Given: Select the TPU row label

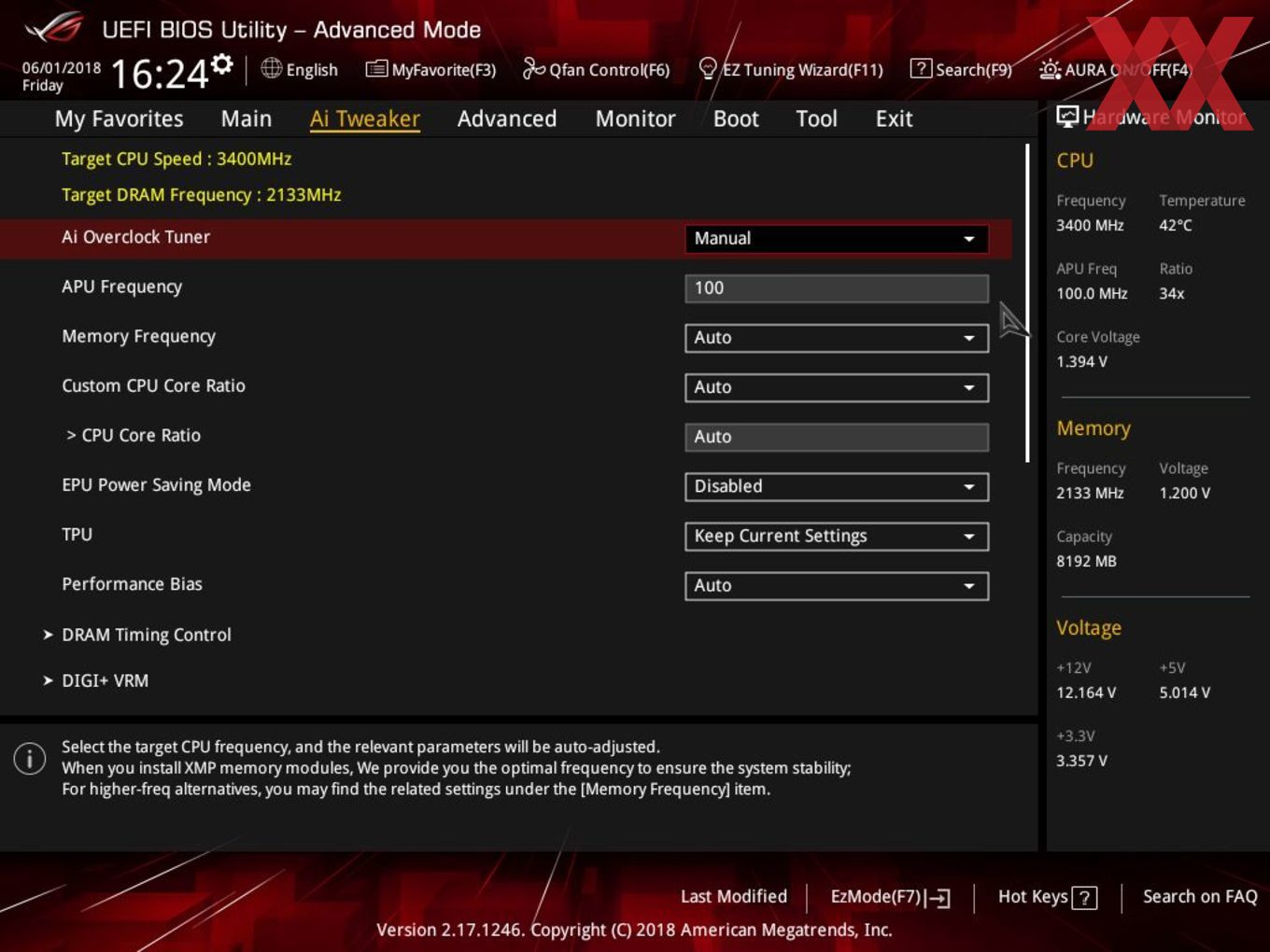Looking at the screenshot, I should coord(77,534).
